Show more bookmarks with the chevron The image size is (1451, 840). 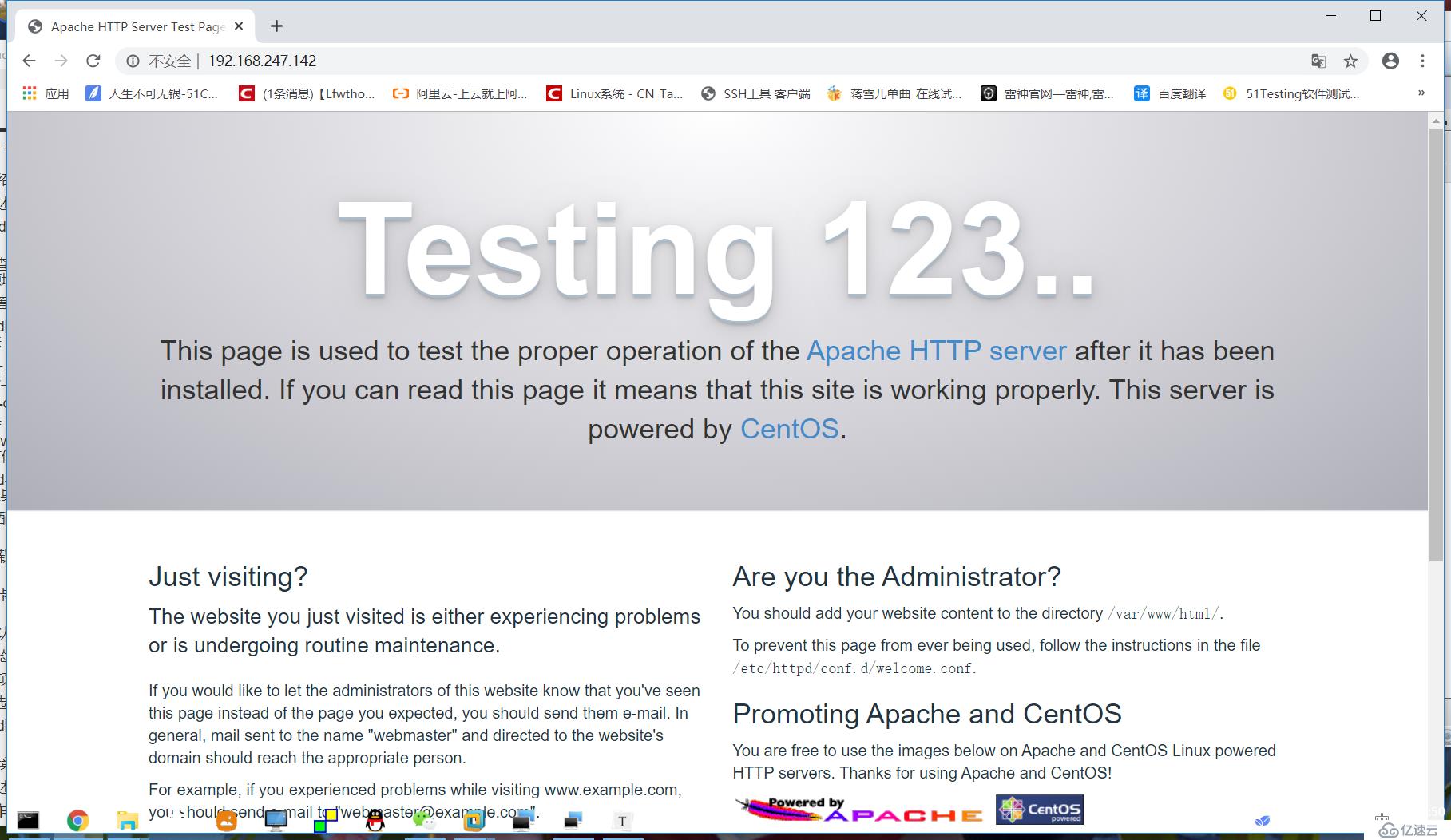[x=1421, y=93]
